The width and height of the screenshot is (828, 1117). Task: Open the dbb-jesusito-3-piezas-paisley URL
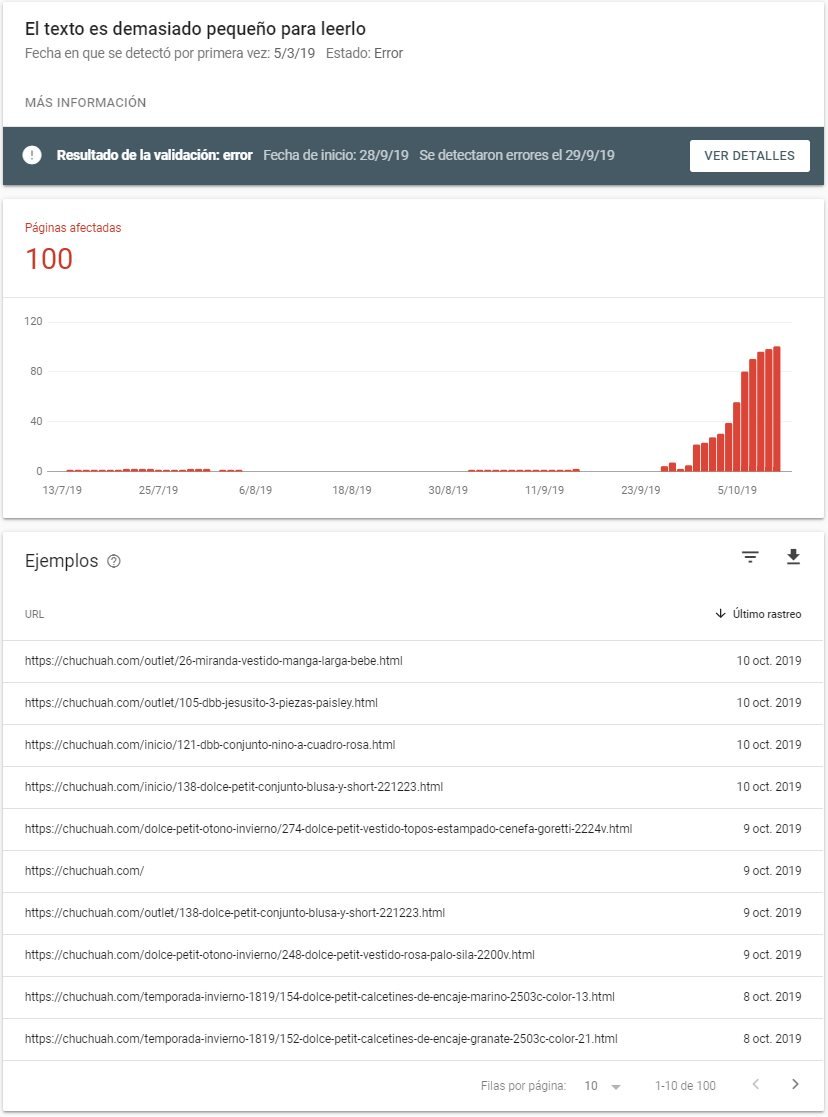click(x=201, y=703)
